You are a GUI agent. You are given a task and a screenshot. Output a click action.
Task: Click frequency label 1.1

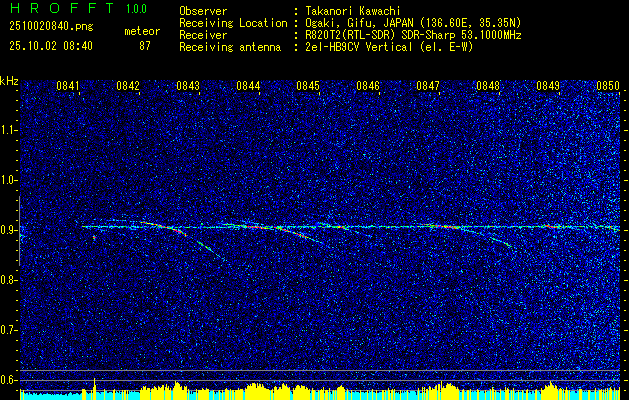[x=8, y=130]
